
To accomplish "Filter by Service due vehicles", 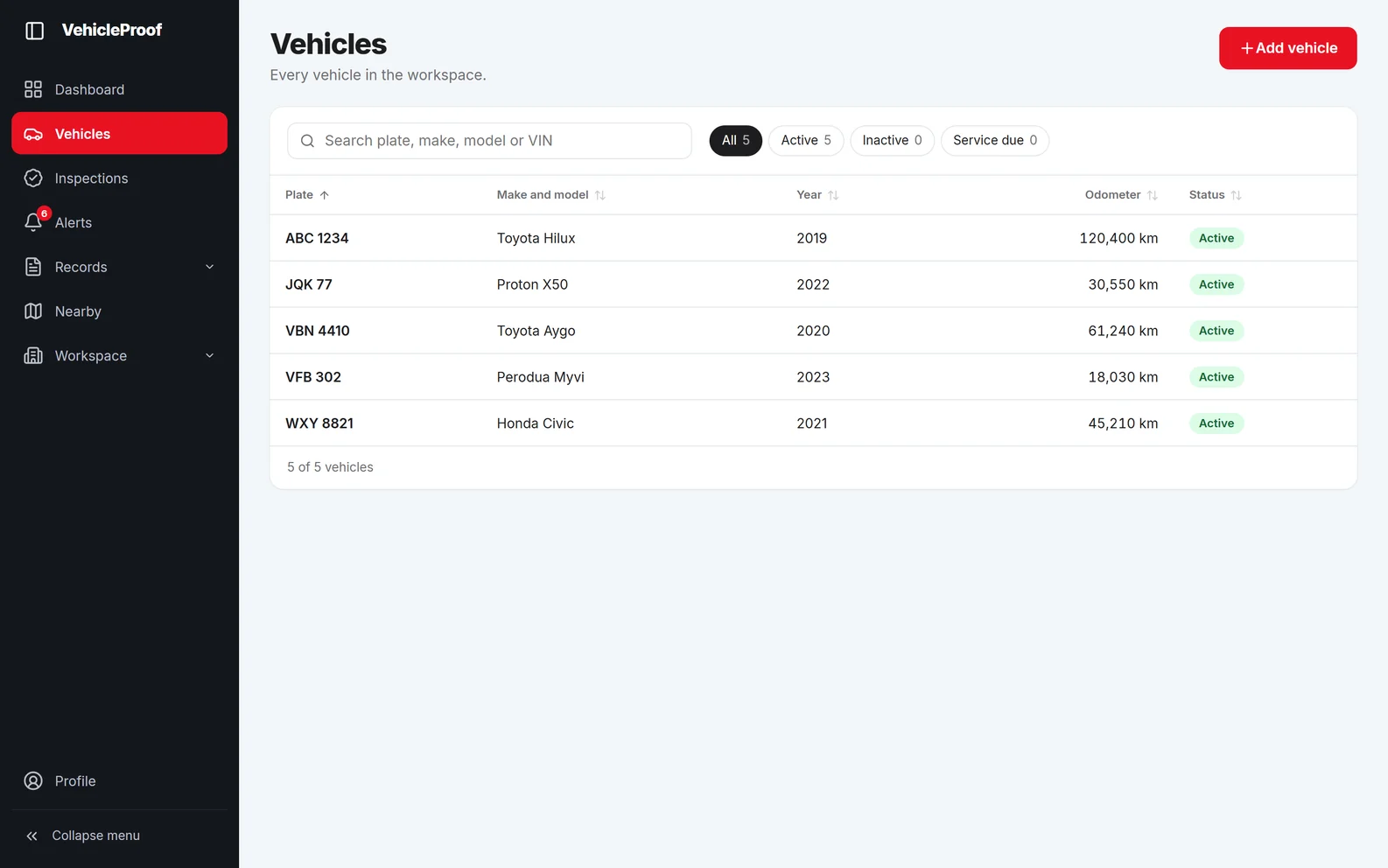I will click(x=995, y=141).
